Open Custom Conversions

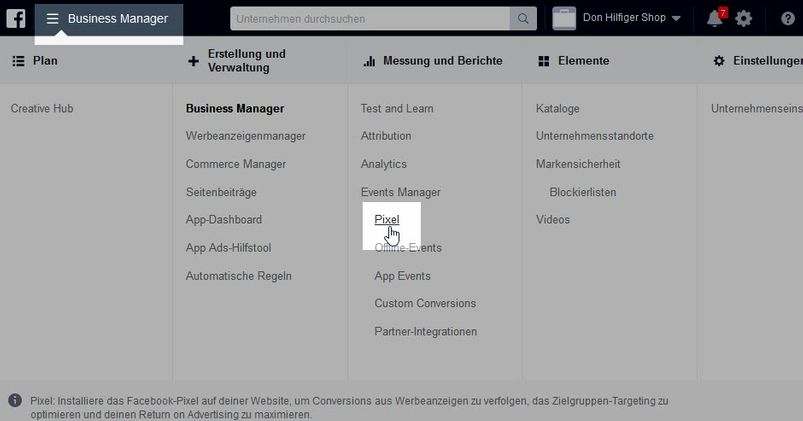pos(425,303)
